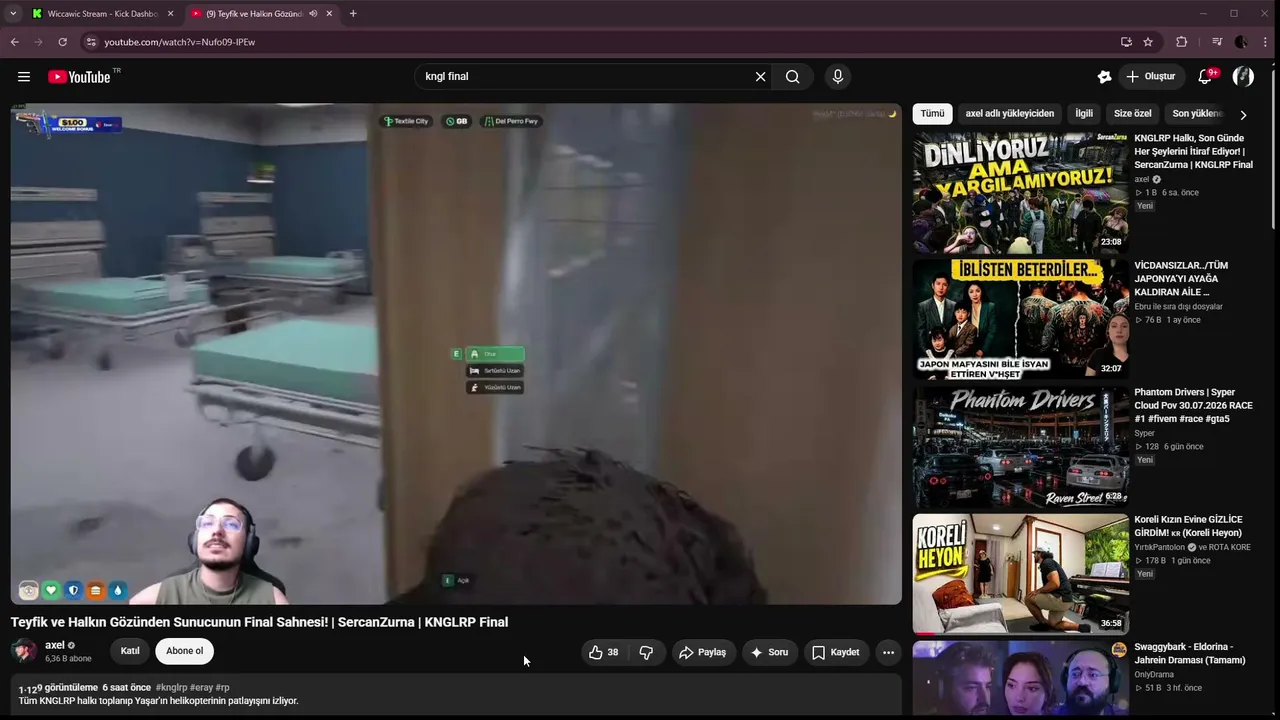
Task: Mute the YouTube tab audio speaker
Action: pos(313,14)
